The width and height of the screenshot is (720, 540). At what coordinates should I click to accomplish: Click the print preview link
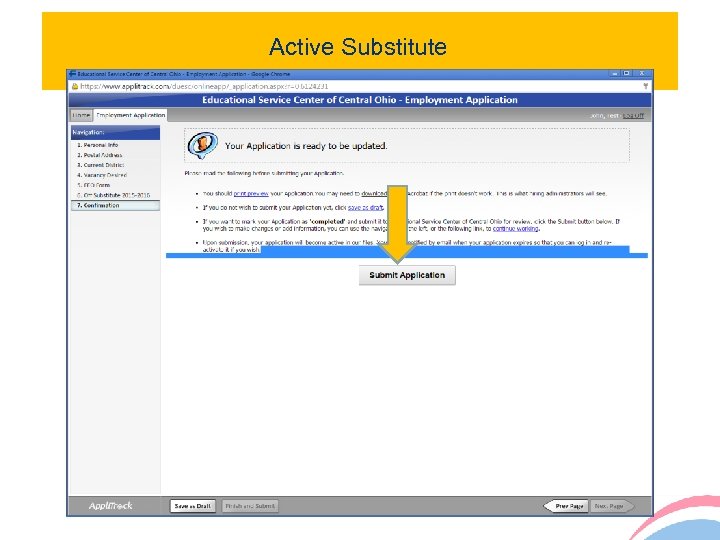click(251, 194)
